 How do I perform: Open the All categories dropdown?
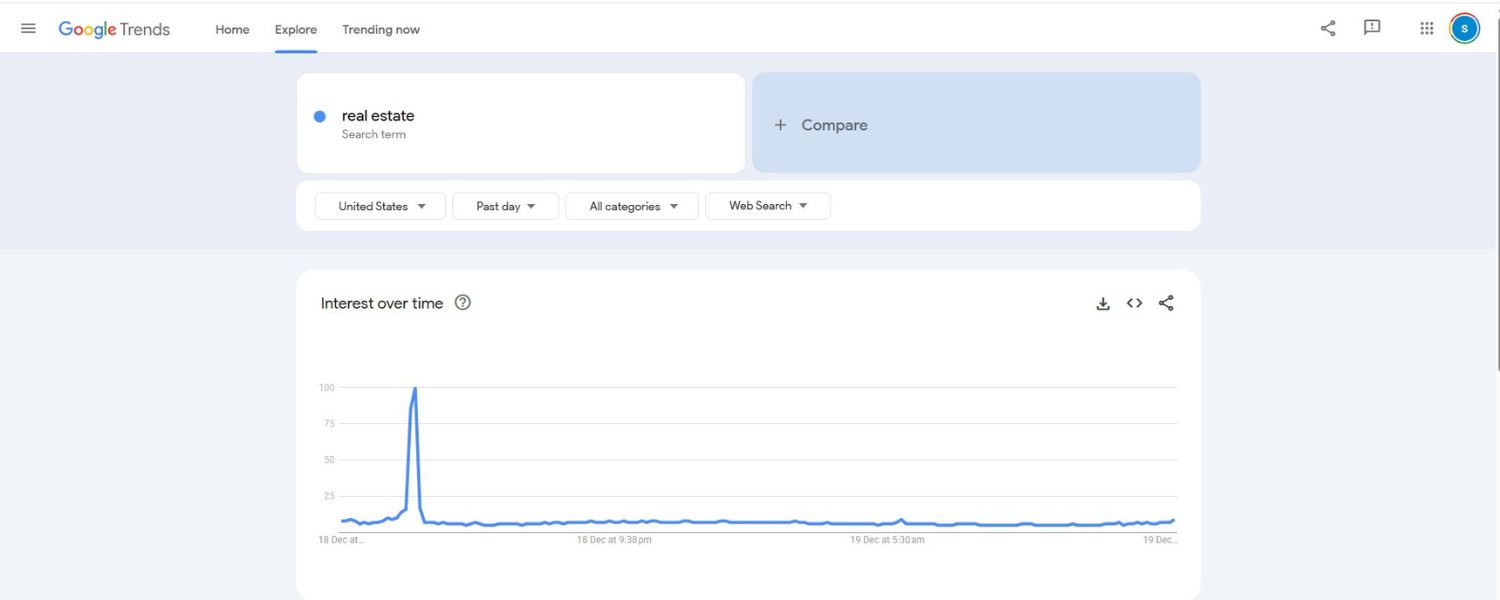(x=632, y=207)
